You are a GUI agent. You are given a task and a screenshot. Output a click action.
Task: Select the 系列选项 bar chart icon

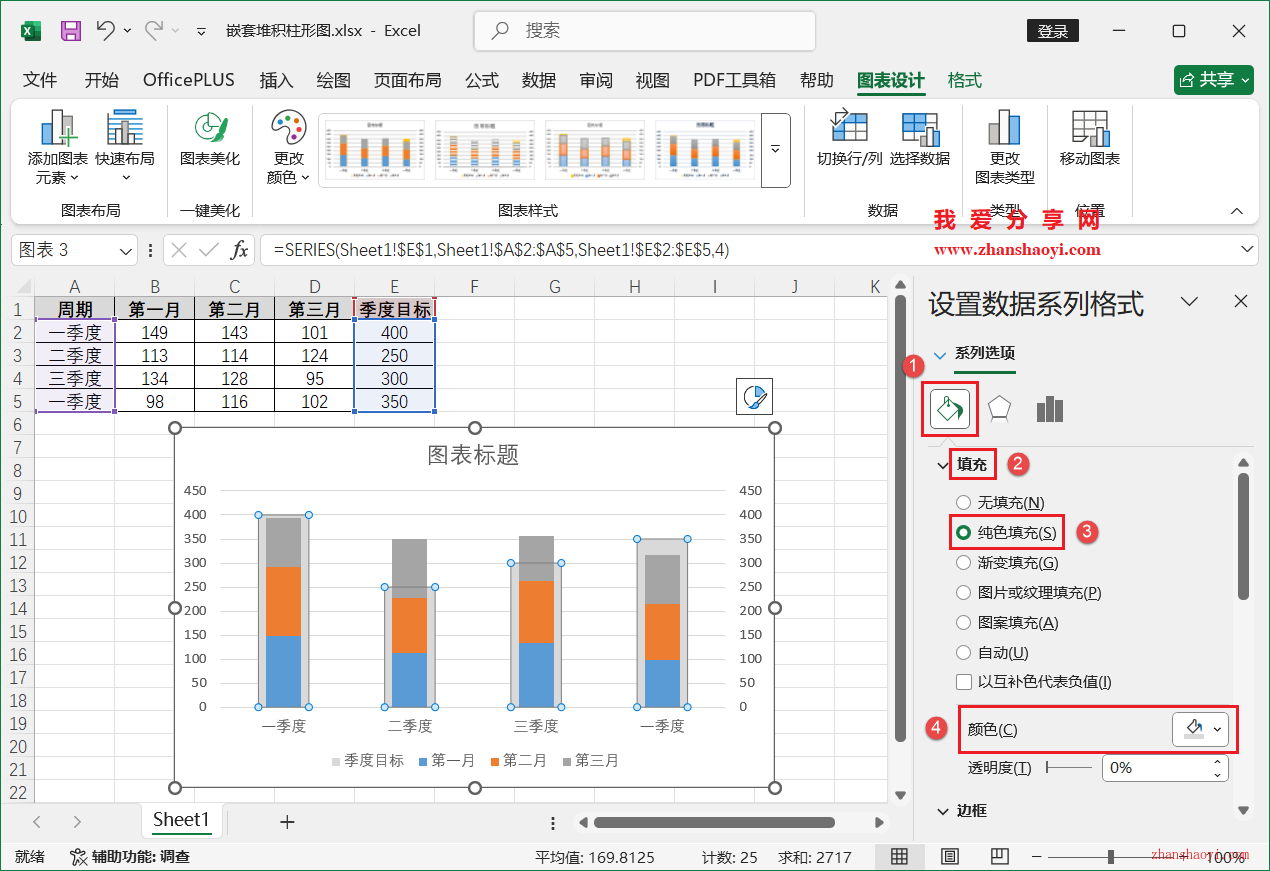tap(1049, 408)
